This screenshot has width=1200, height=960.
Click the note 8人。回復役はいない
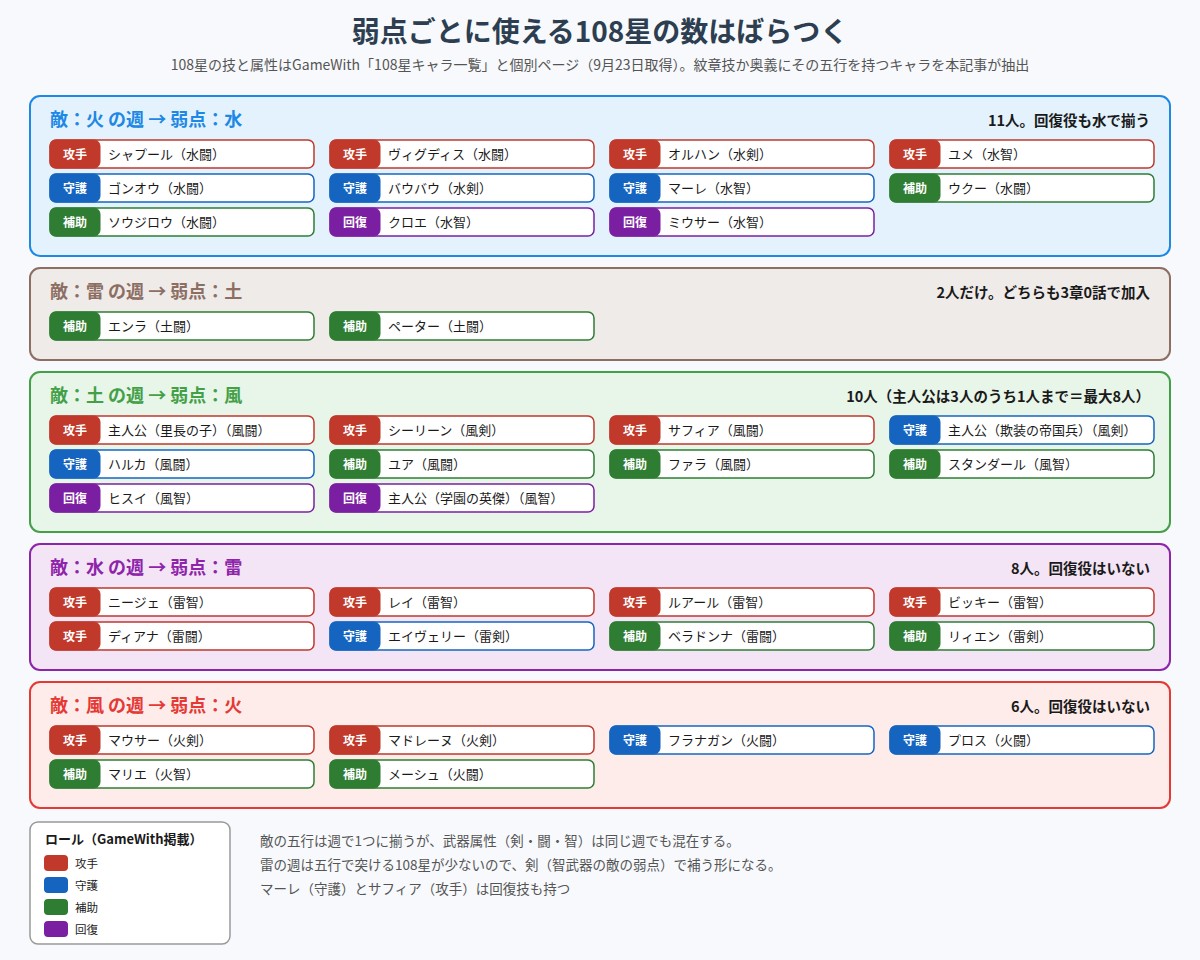click(x=1080, y=569)
